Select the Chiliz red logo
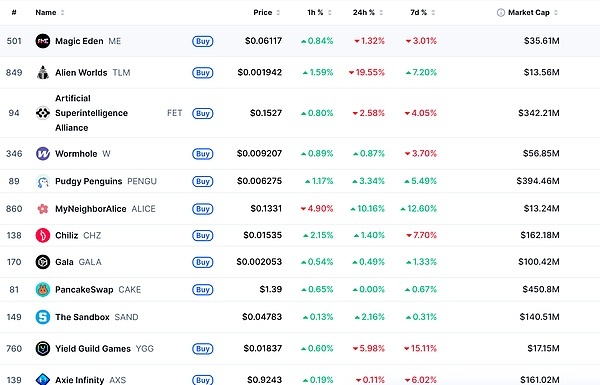 point(43,235)
